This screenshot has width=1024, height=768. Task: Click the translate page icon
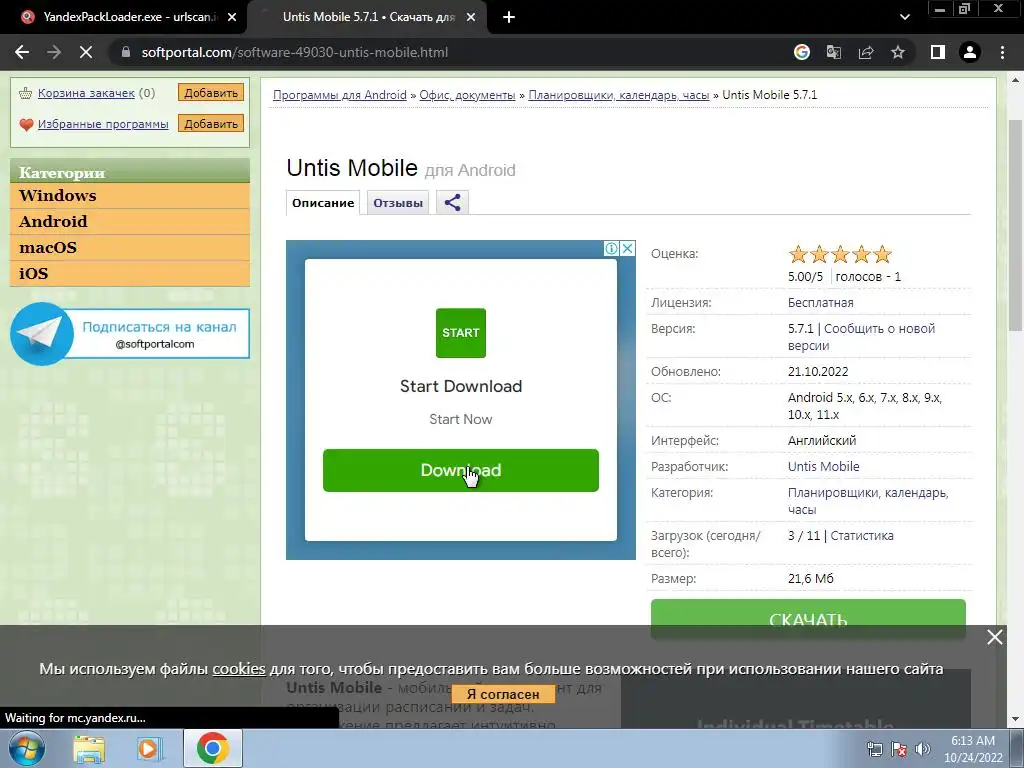coord(834,52)
